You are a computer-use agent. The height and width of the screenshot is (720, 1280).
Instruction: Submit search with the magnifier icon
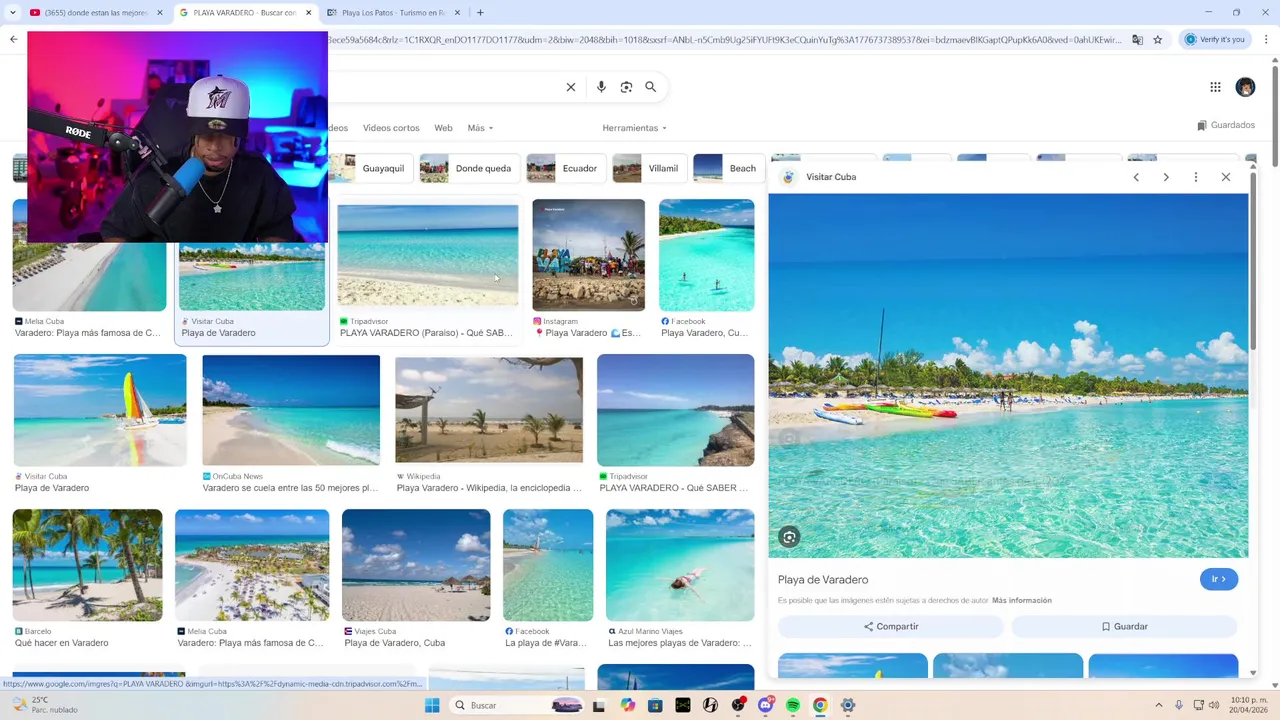pos(651,87)
